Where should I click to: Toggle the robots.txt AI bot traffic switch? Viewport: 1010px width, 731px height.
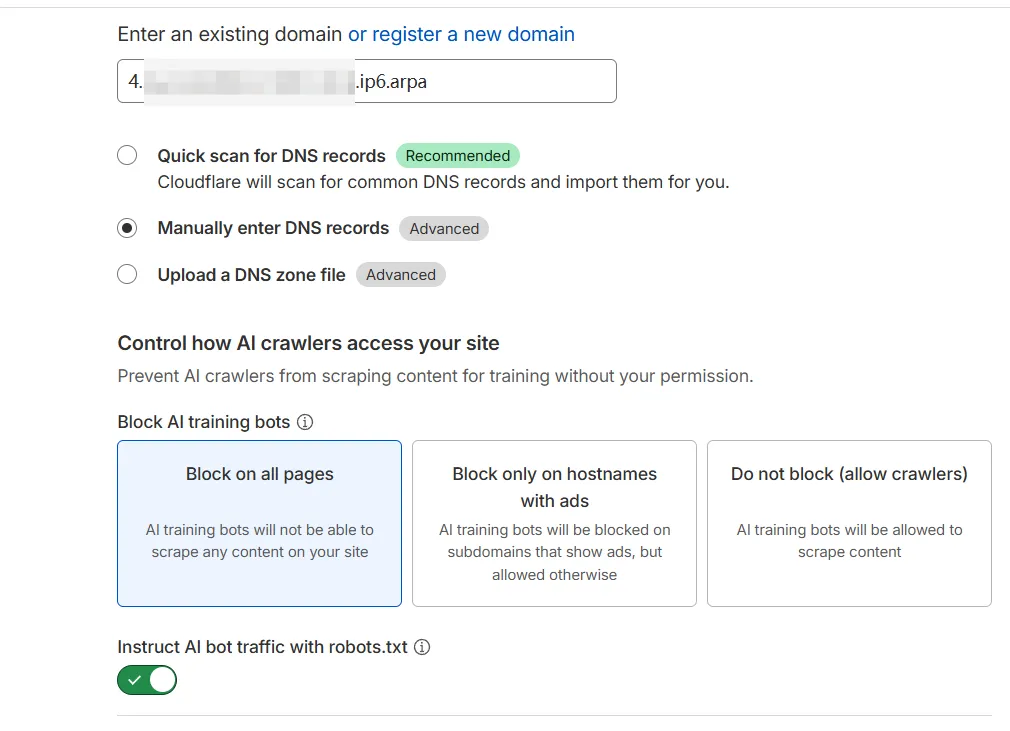tap(147, 681)
